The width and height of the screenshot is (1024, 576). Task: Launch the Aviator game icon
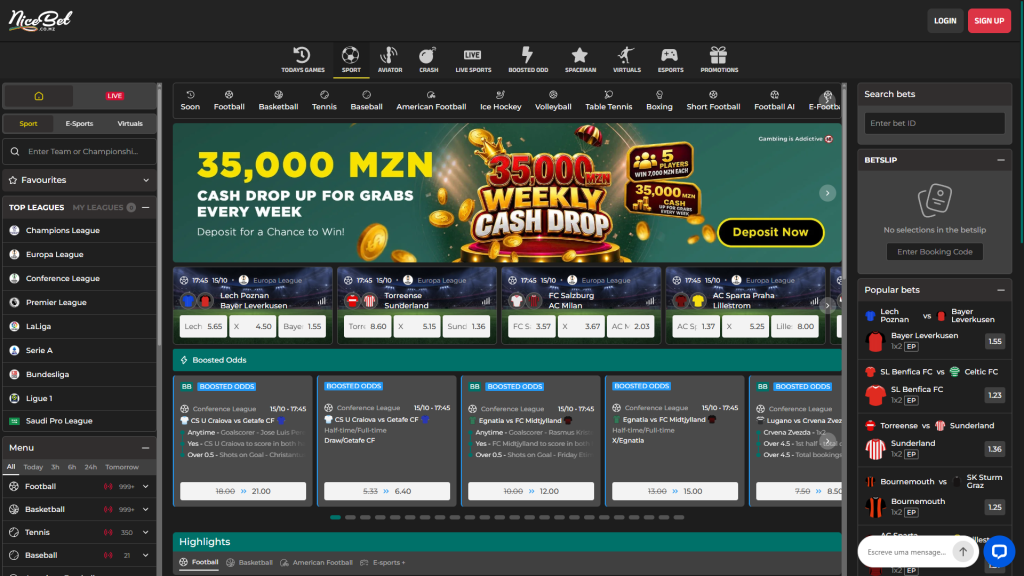(389, 59)
